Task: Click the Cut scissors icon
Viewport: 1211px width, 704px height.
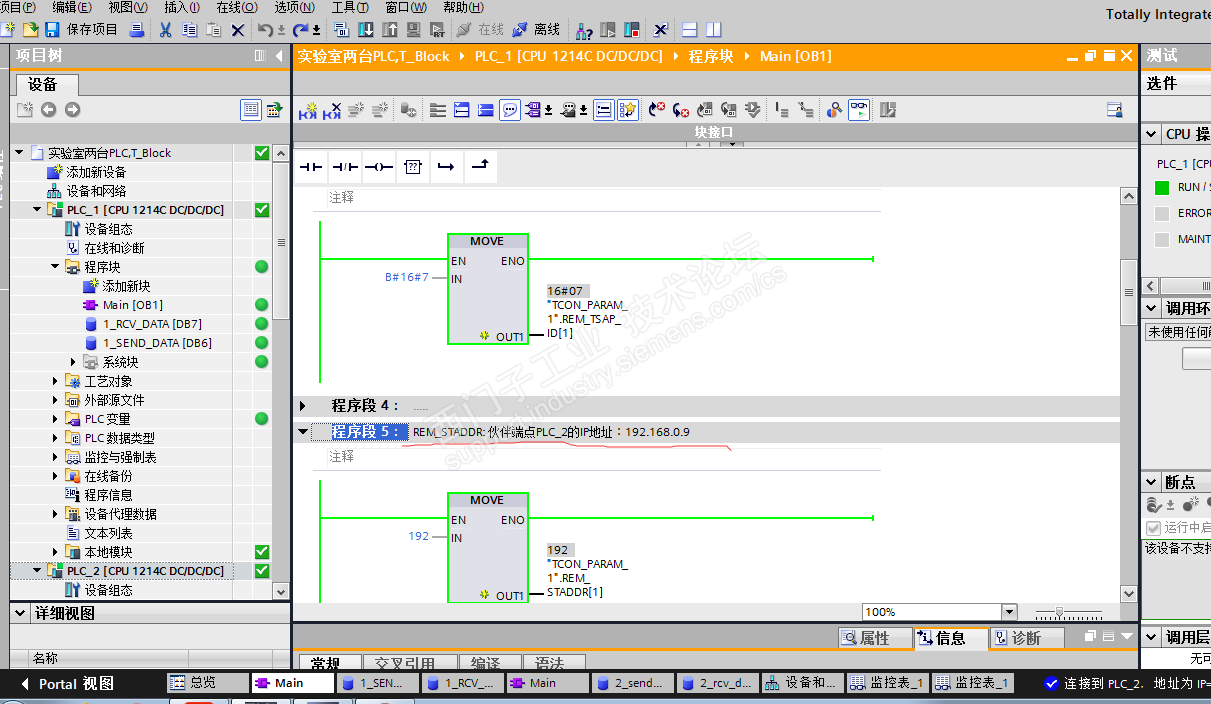Action: [x=165, y=30]
